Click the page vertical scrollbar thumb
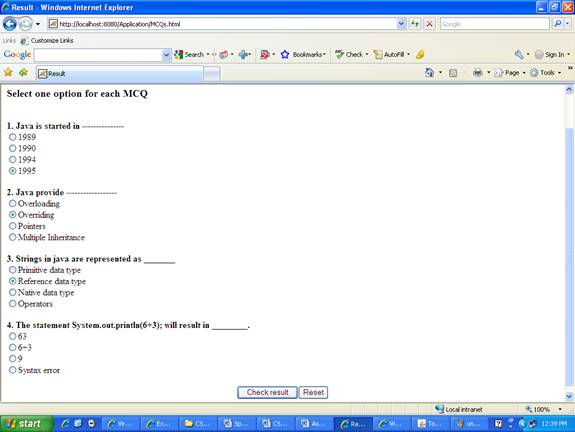Screen dimensions: 575x432 [x=569, y=257]
